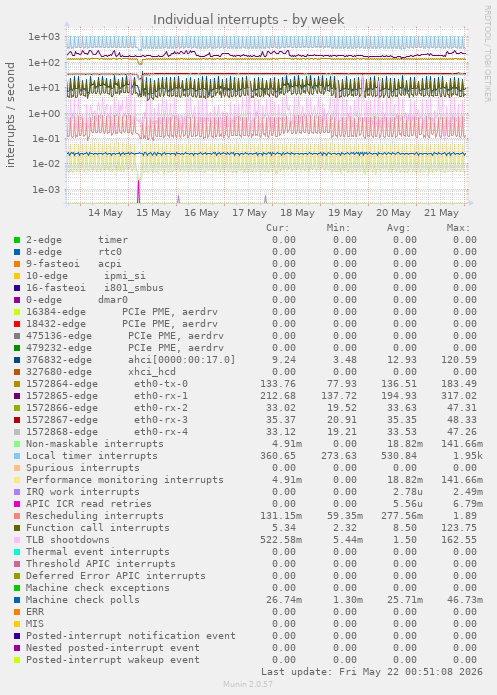The width and height of the screenshot is (497, 695).
Task: Click the 15 May date axis label
Action: click(153, 213)
